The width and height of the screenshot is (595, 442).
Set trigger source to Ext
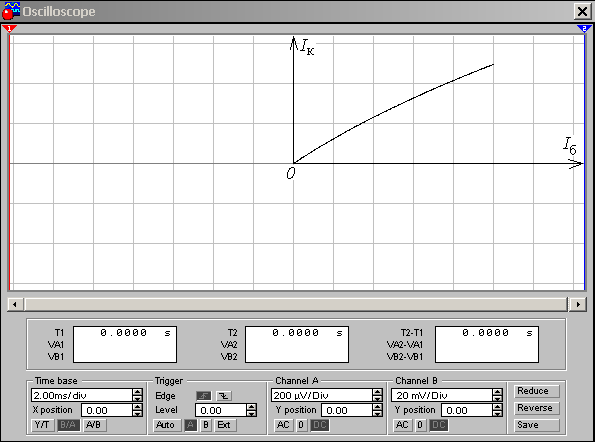pyautogui.click(x=225, y=425)
